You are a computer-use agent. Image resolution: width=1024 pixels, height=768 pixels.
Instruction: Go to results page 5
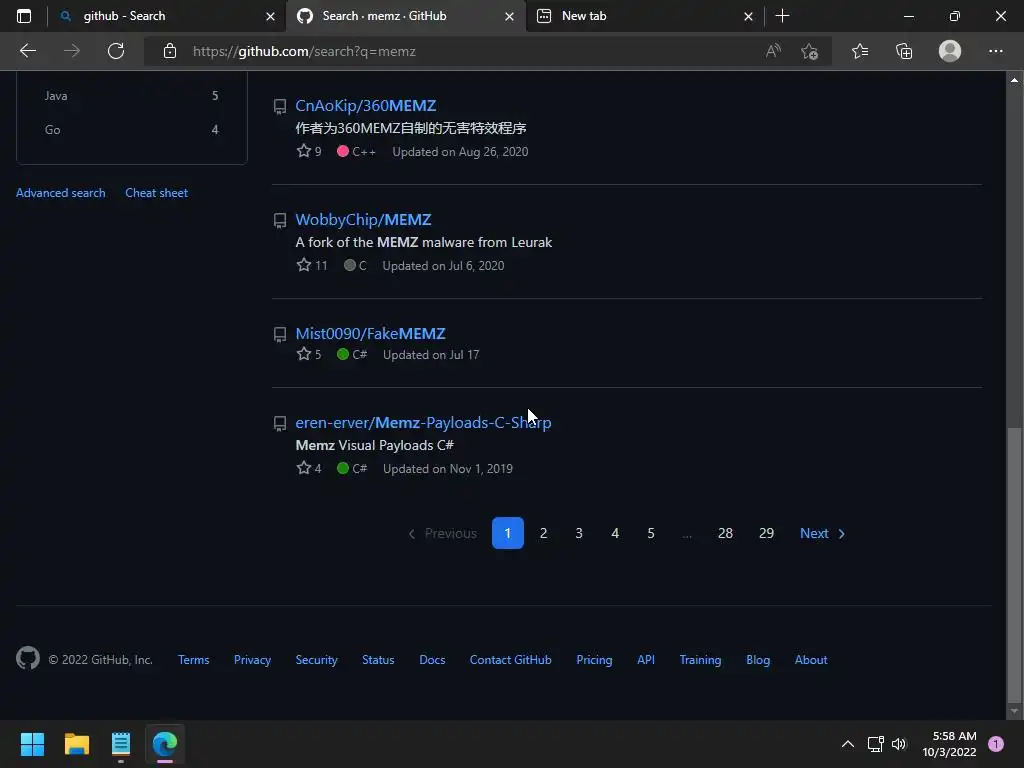click(x=650, y=533)
